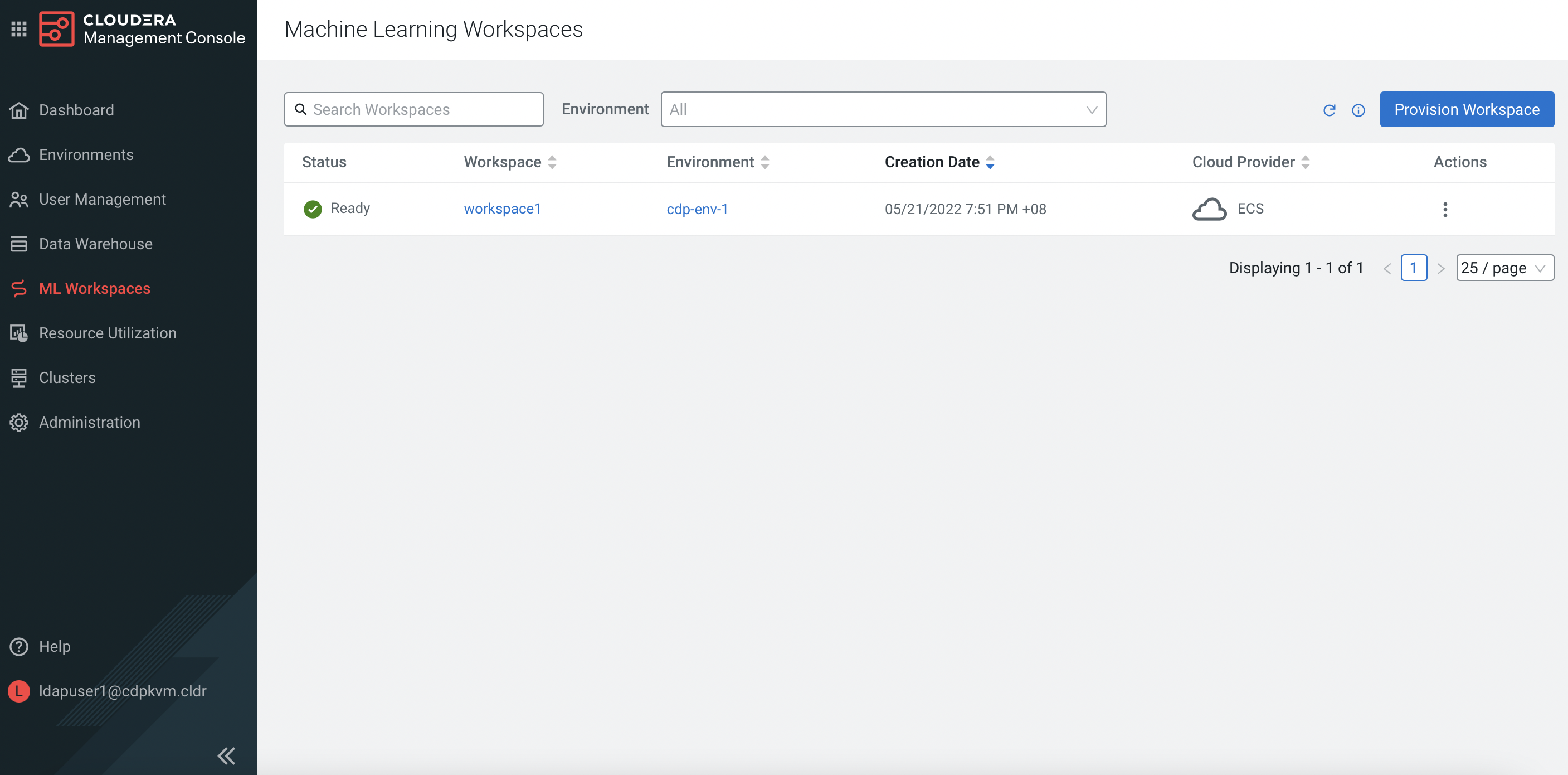The height and width of the screenshot is (775, 1568).
Task: Click the Provision Workspace button
Action: click(1467, 110)
